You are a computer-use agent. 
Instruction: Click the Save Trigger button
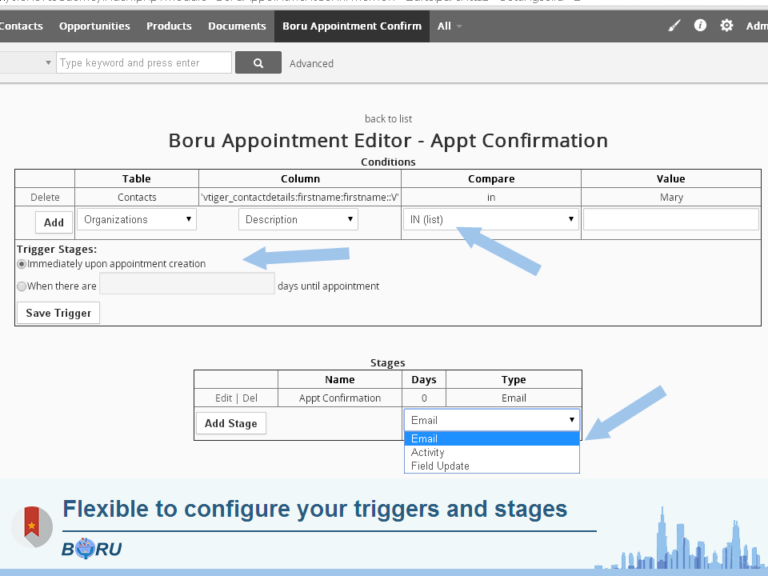[x=58, y=313]
